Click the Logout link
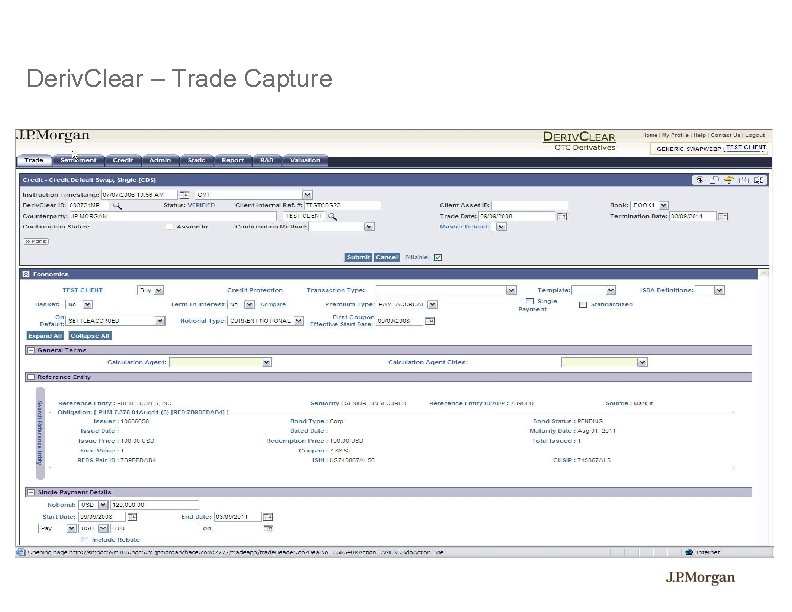792x612 pixels. tap(755, 135)
